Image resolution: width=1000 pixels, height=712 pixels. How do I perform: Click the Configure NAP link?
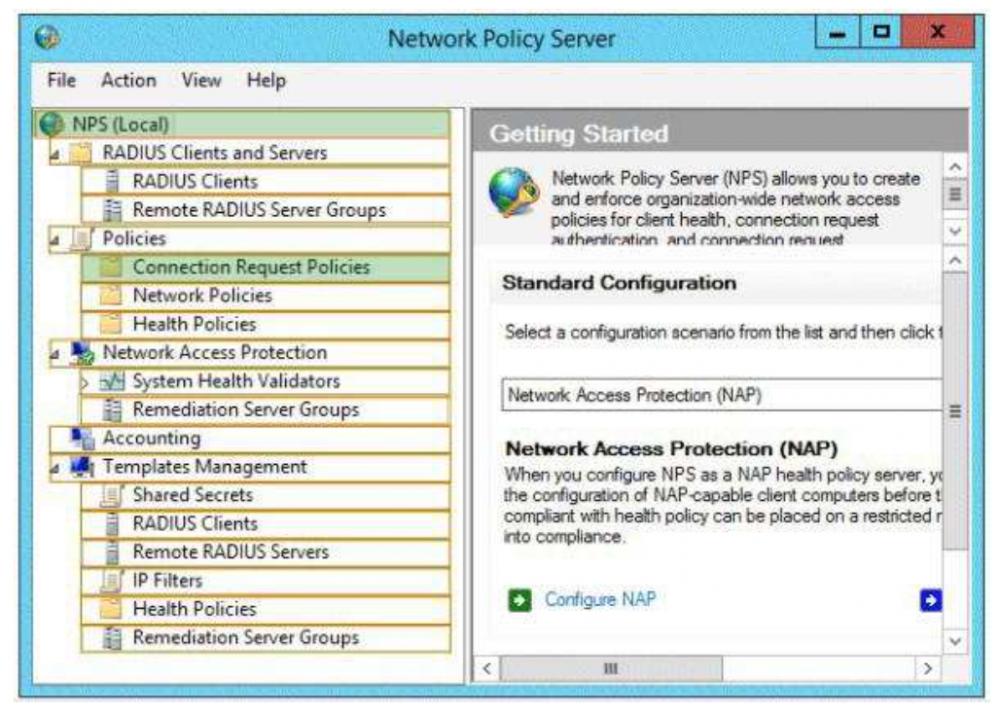[600, 600]
